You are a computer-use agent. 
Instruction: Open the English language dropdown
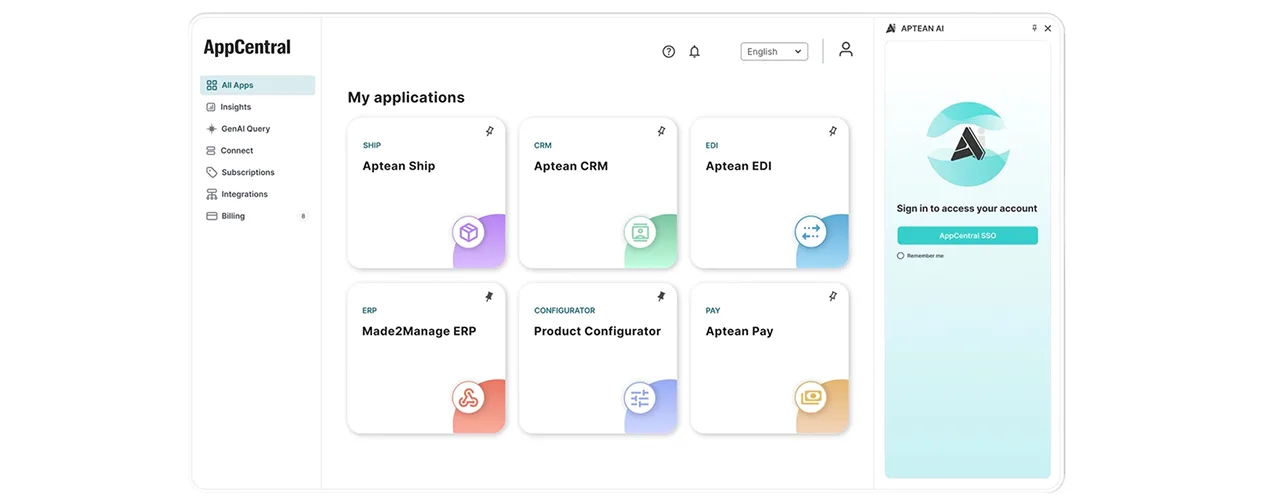[x=774, y=51]
